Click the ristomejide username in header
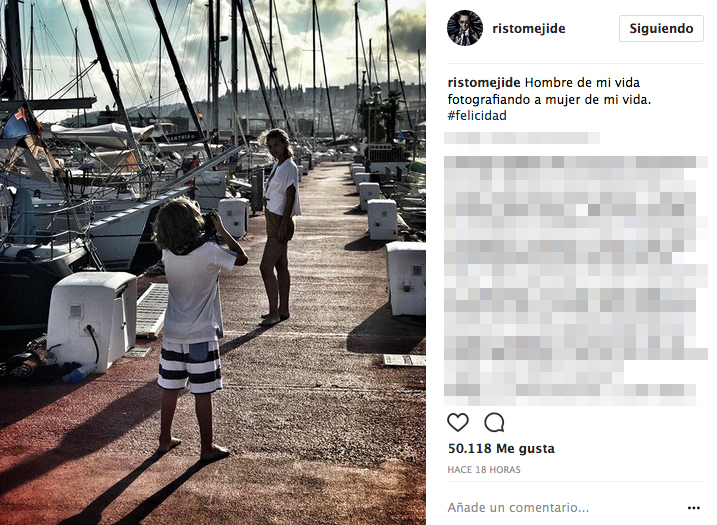The width and height of the screenshot is (717, 525). [x=529, y=28]
